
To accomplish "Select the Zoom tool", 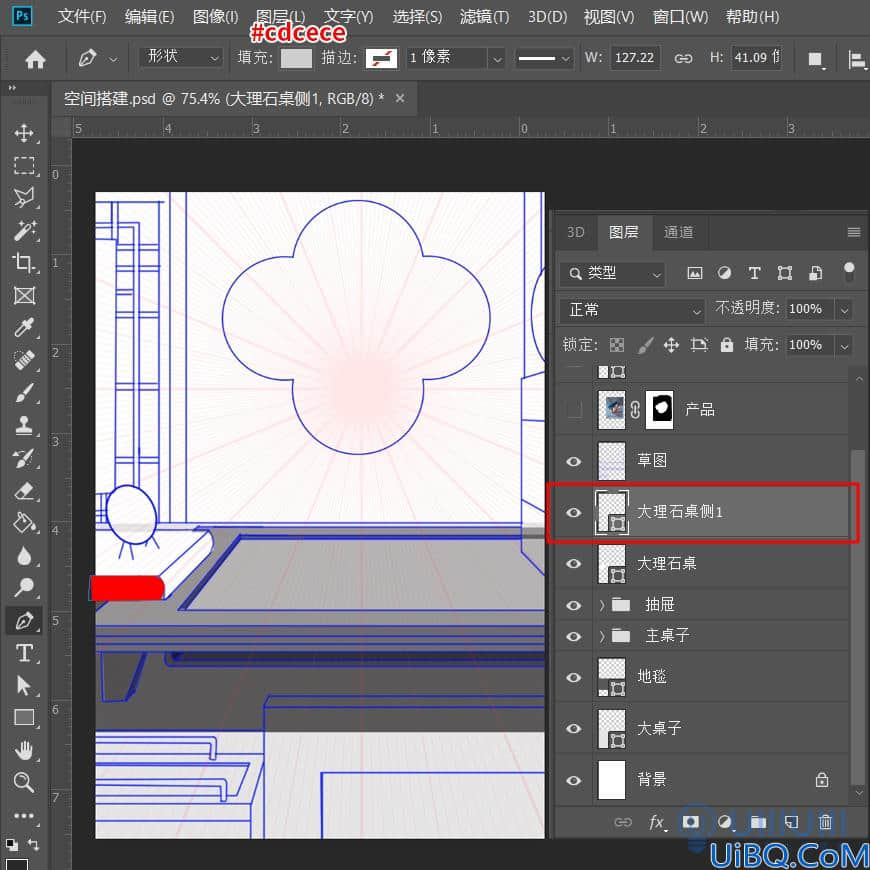I will [x=24, y=783].
